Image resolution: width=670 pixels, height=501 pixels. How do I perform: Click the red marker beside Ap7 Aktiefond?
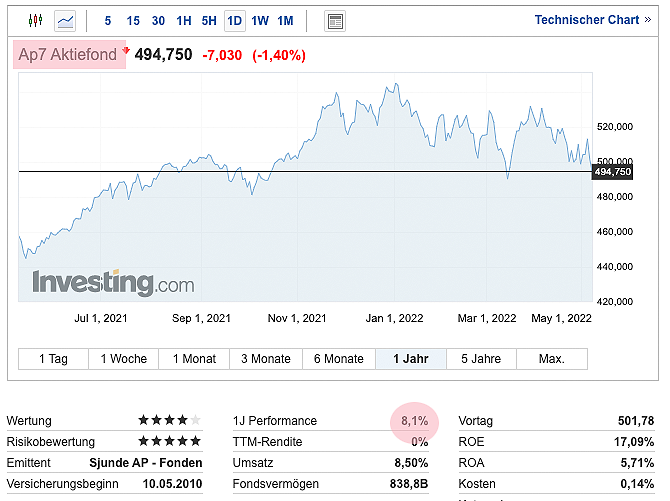coord(127,48)
